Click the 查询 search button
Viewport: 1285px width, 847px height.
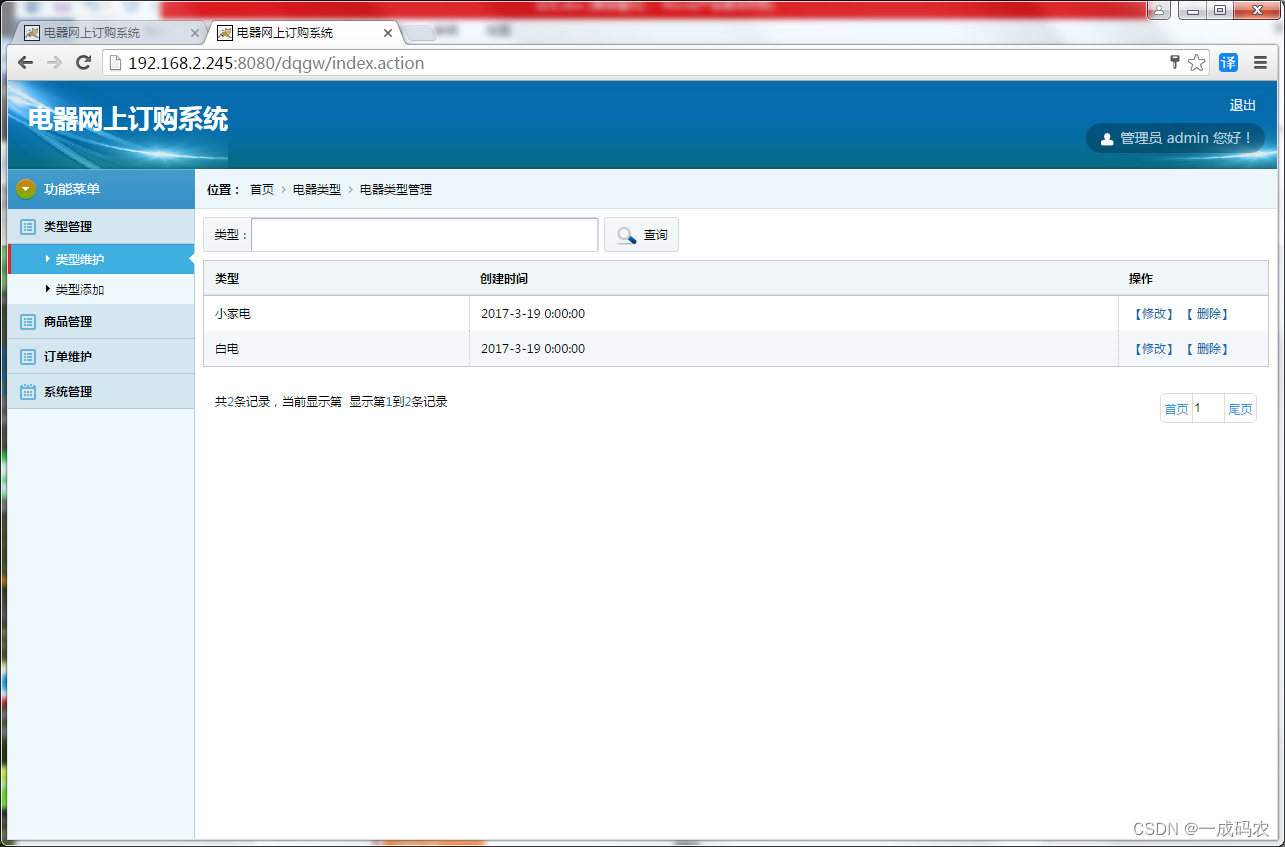click(642, 235)
